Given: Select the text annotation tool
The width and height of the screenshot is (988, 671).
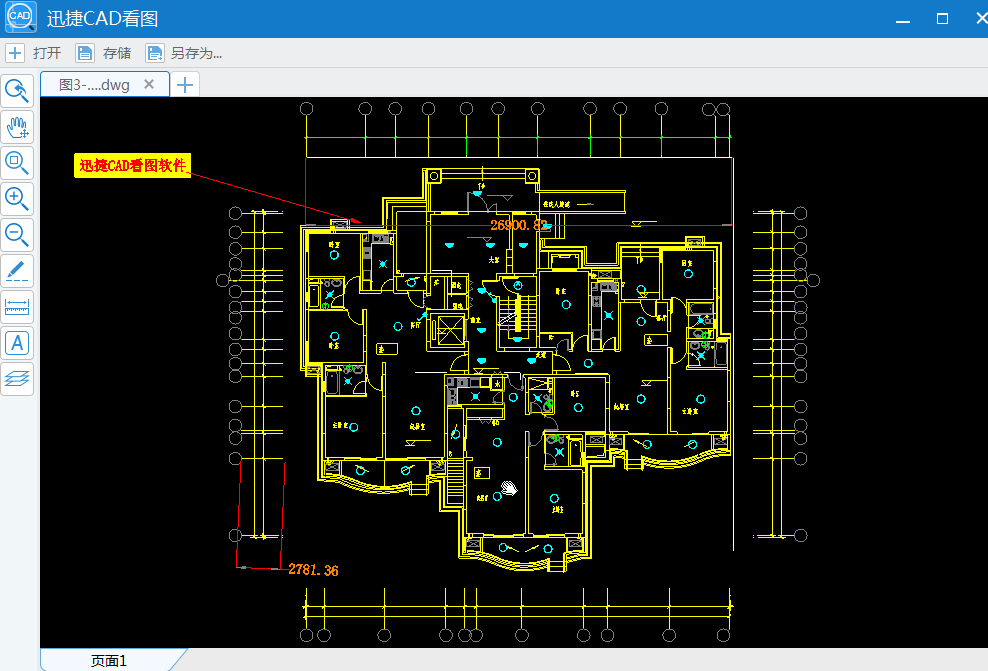Looking at the screenshot, I should point(18,343).
